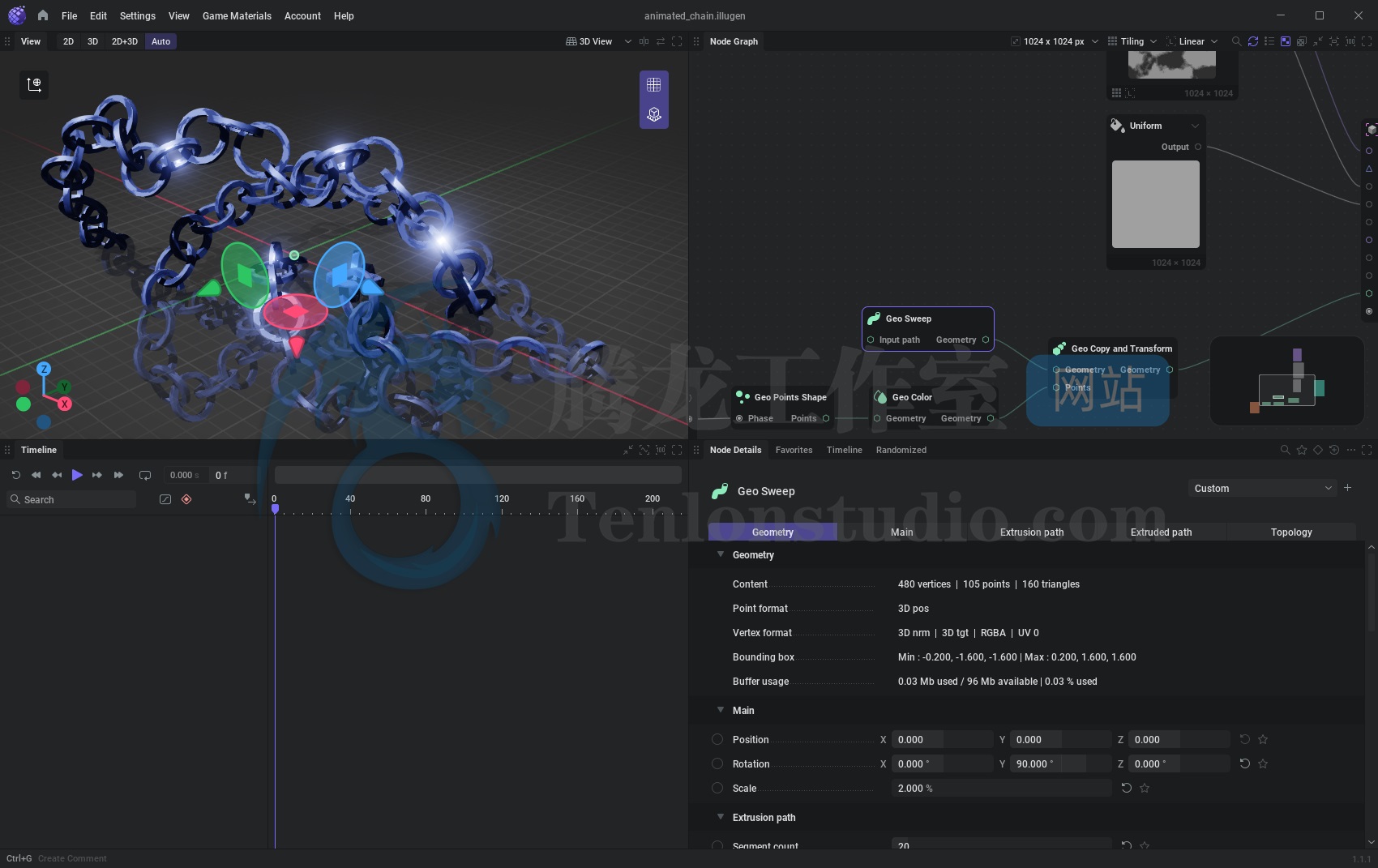Toggle loop playback in the timeline

145,475
